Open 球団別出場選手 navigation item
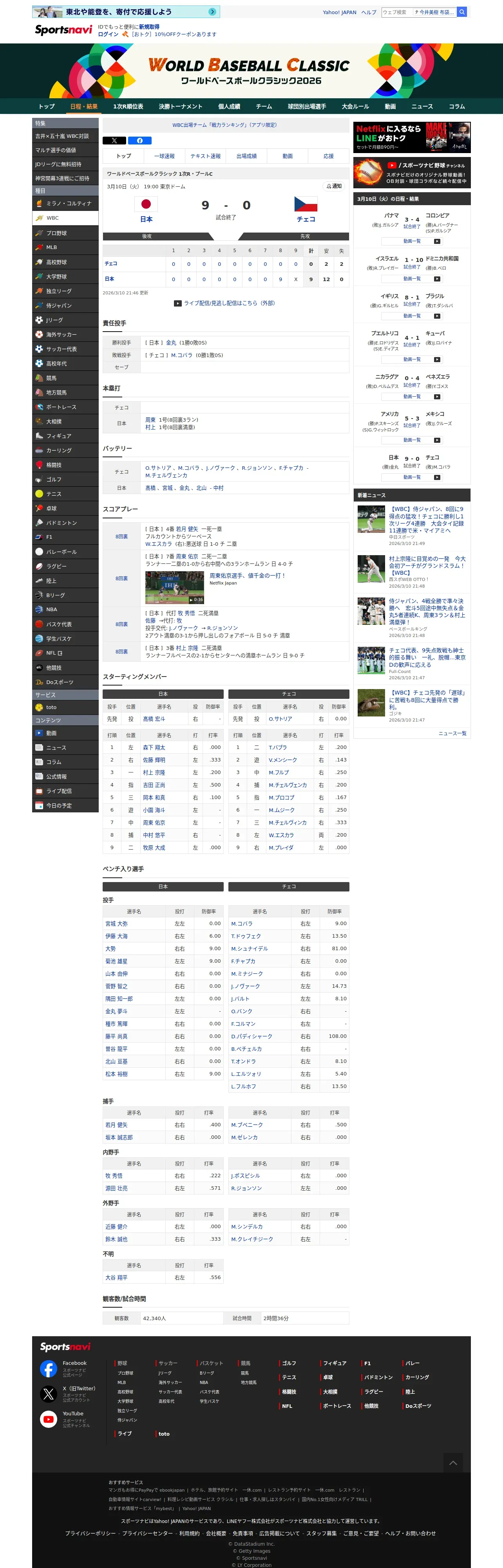 click(307, 106)
